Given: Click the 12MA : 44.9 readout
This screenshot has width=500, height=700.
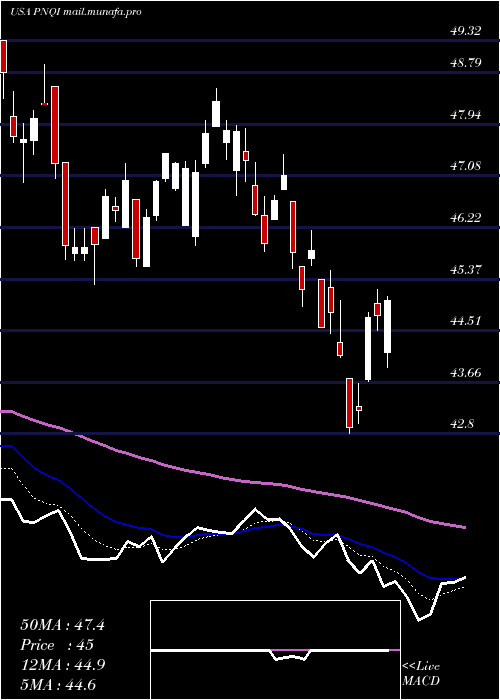Looking at the screenshot, I should 62,666.
